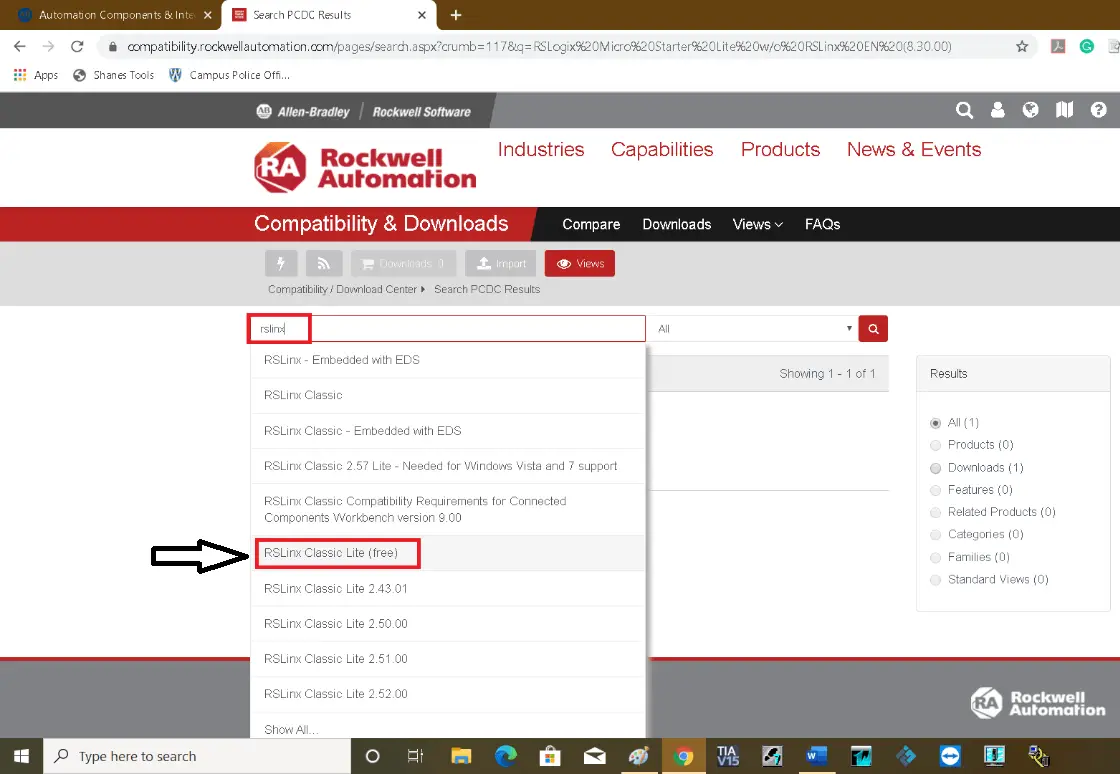Open TIA V15 from taskbar
This screenshot has width=1120, height=774.
click(727, 756)
